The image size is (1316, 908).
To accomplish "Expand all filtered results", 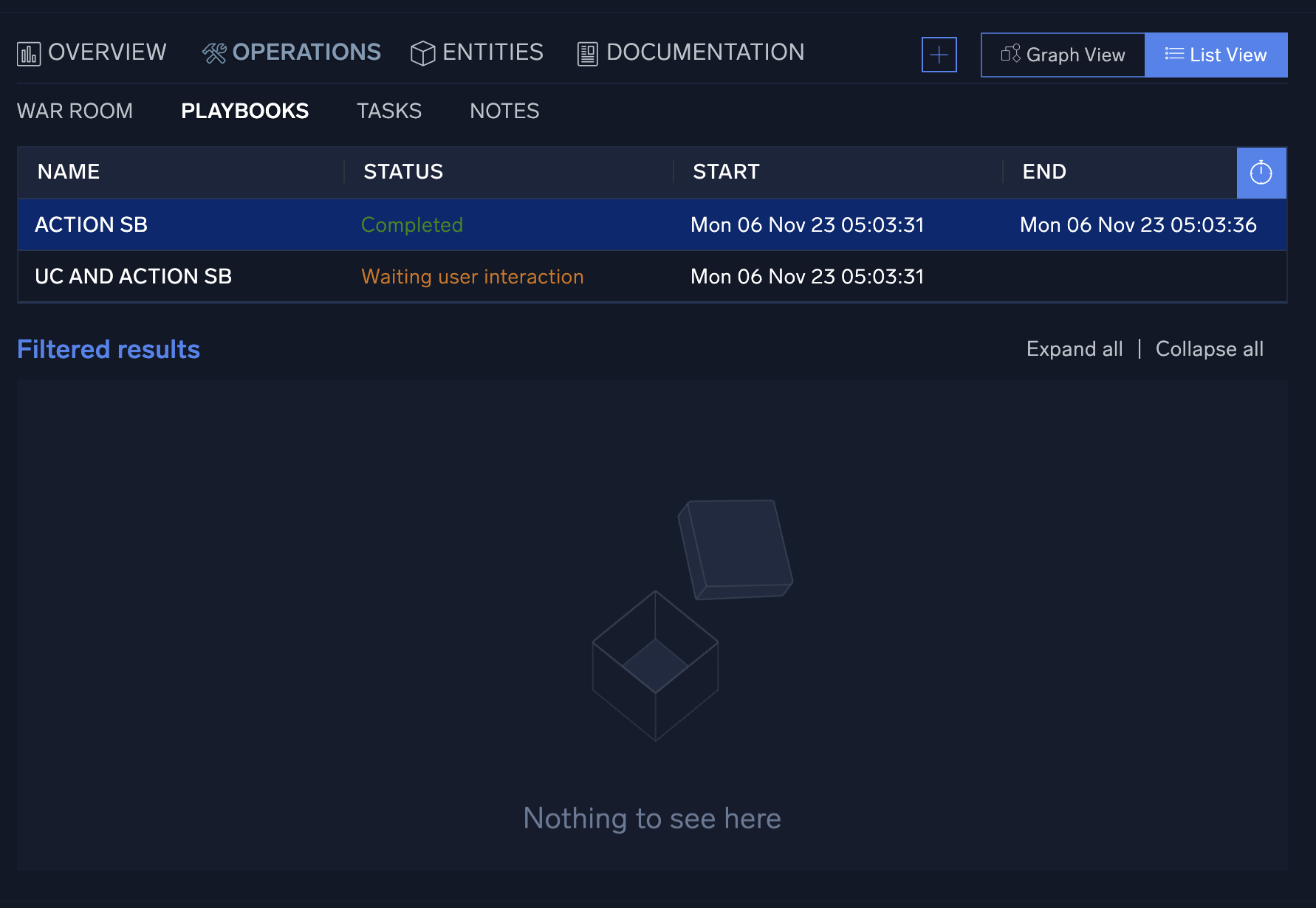I will (1075, 348).
